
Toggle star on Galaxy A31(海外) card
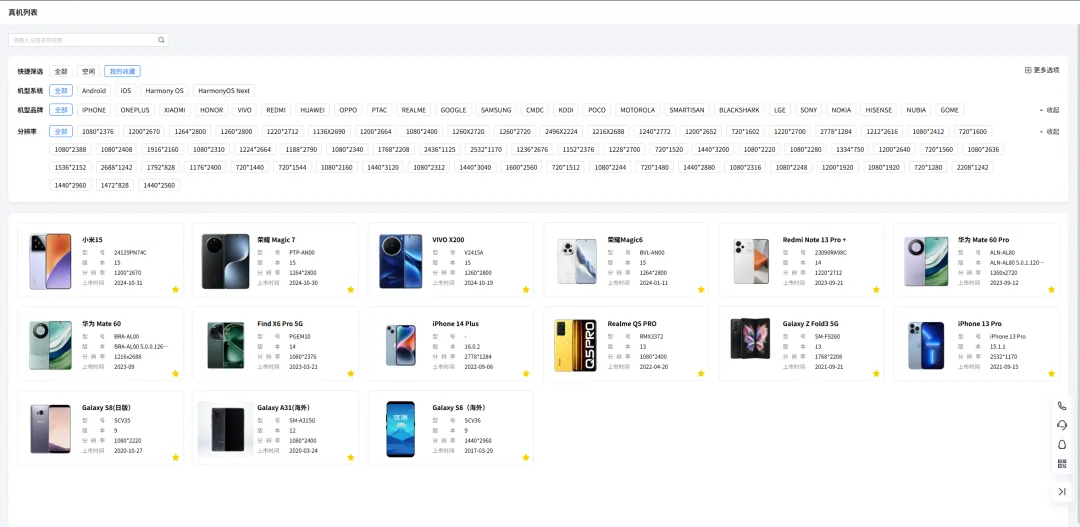coord(351,457)
